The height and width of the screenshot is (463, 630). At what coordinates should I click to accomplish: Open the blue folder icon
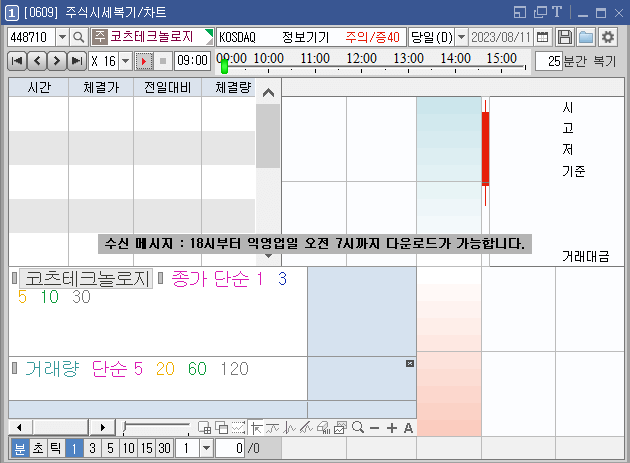(x=586, y=37)
